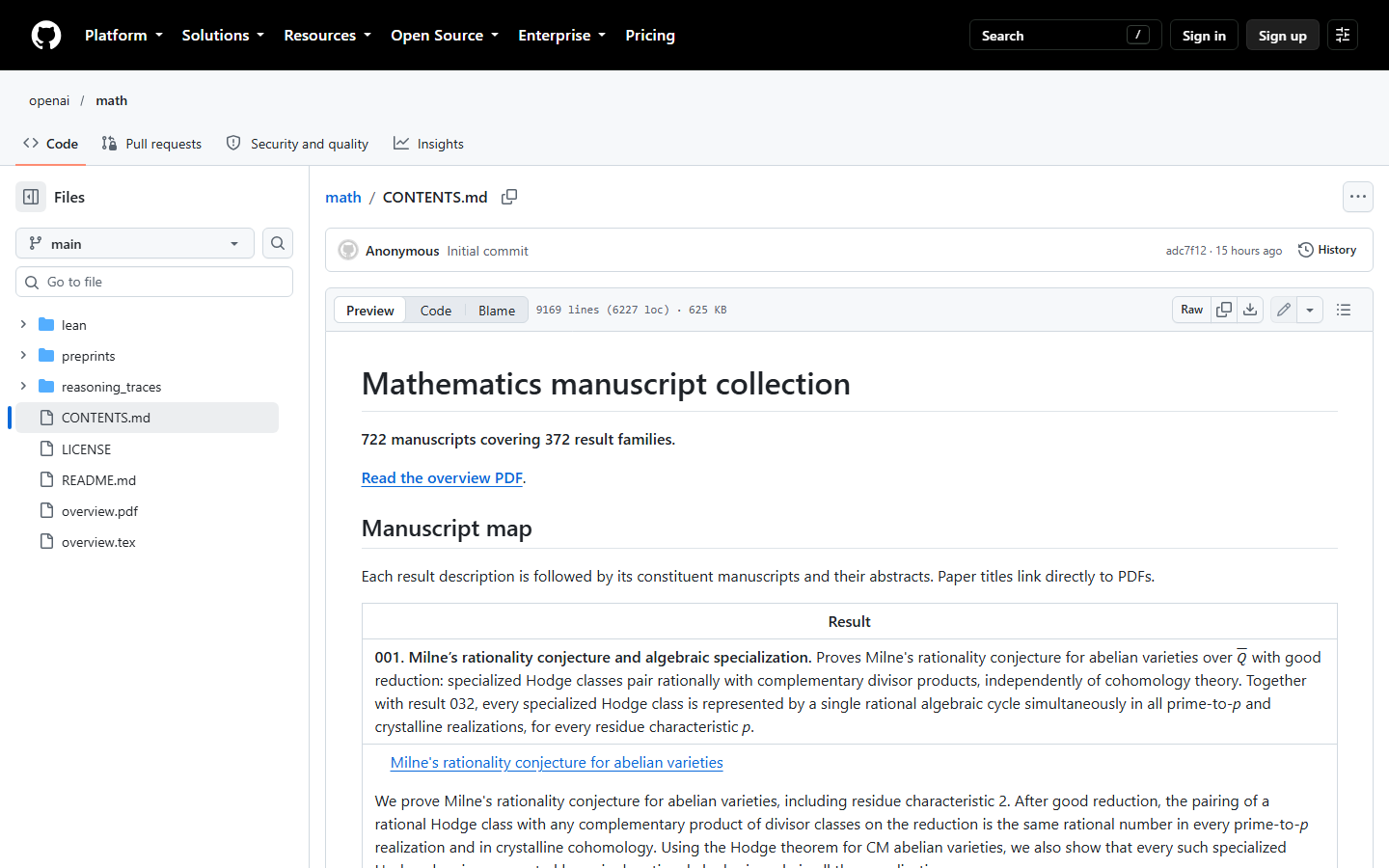
Task: Select the Preview view toggle
Action: click(x=370, y=311)
